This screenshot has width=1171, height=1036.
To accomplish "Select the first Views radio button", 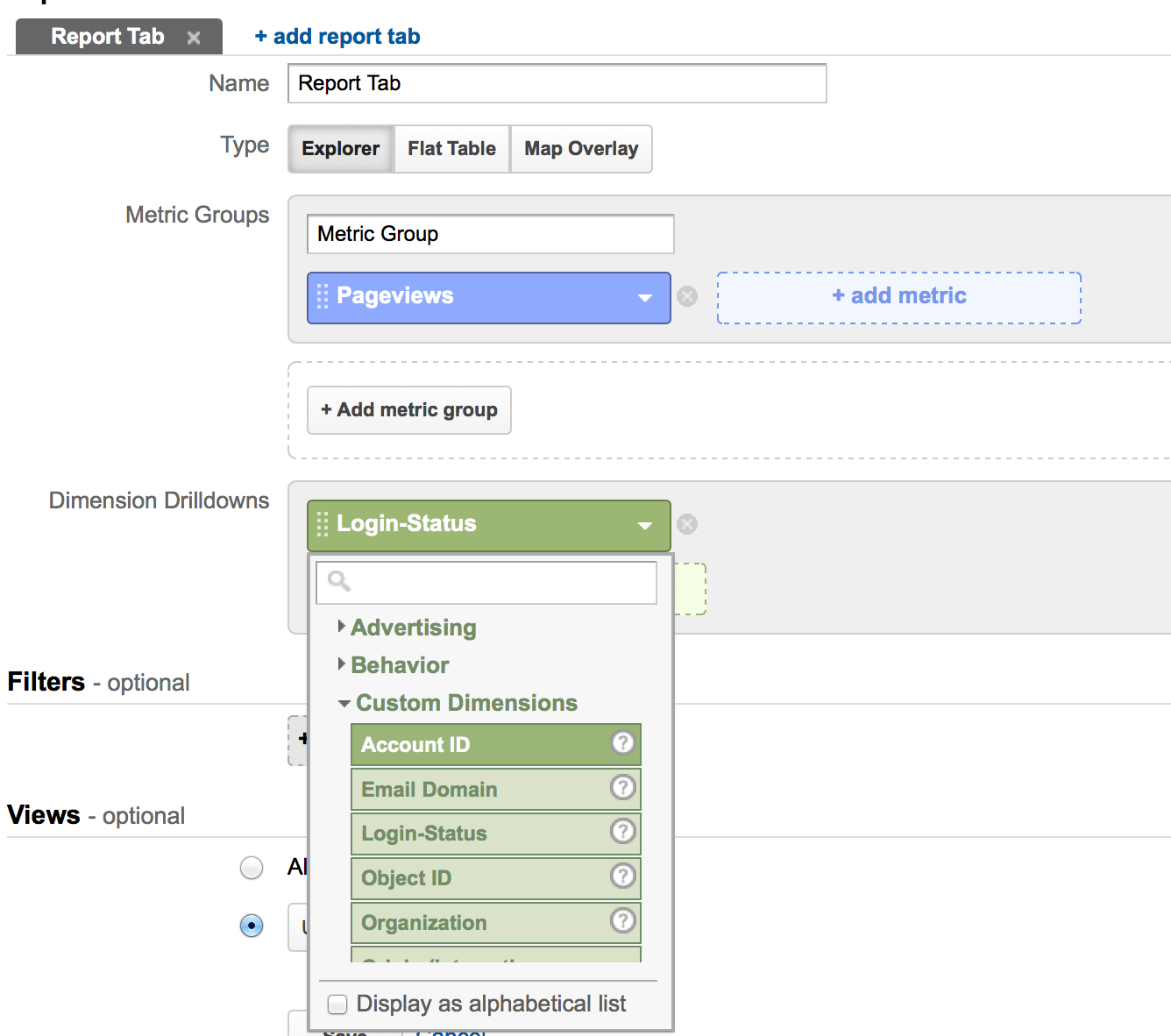I will (x=252, y=868).
